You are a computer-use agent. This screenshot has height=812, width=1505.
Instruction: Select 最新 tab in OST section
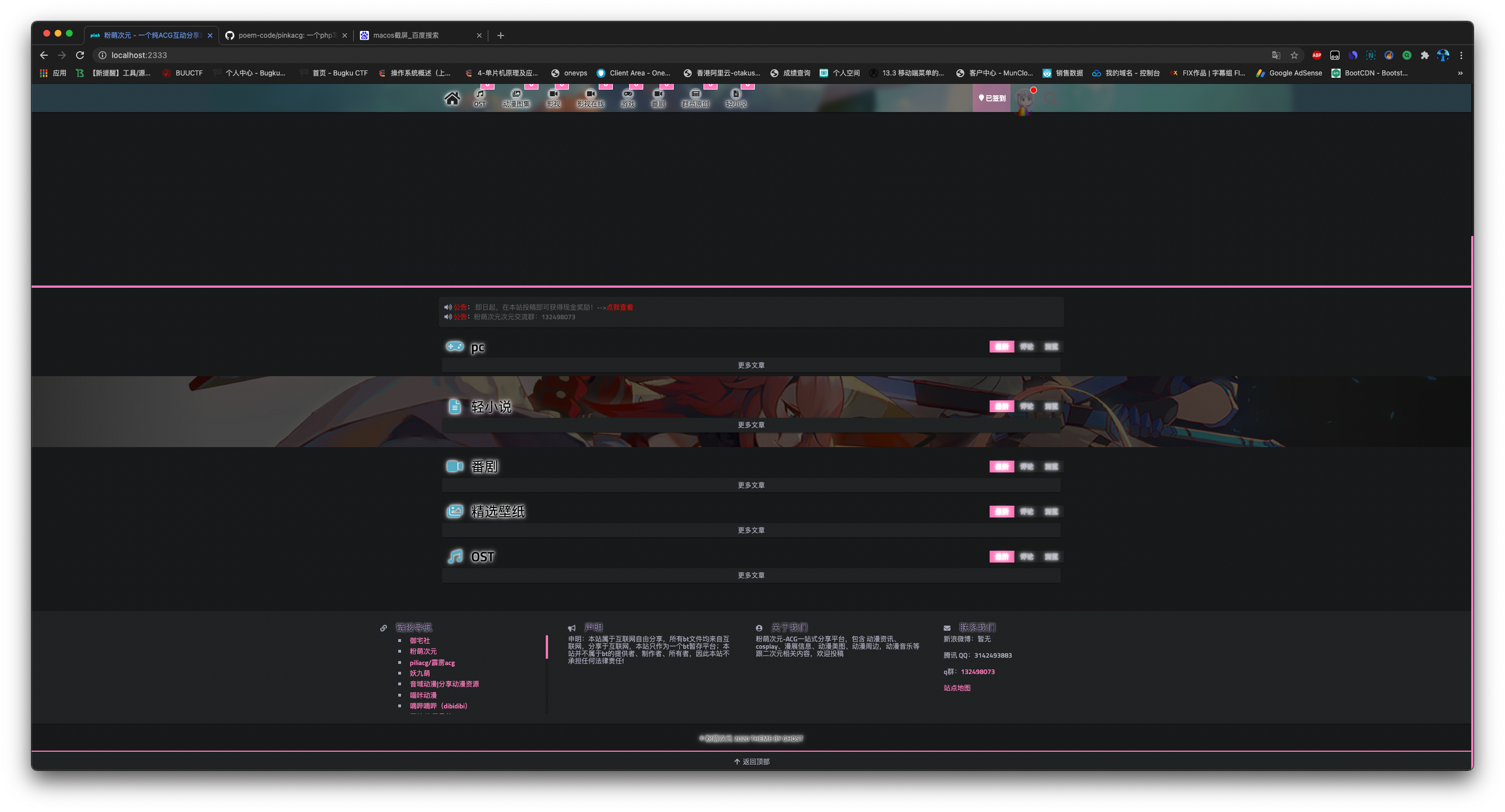(1001, 556)
